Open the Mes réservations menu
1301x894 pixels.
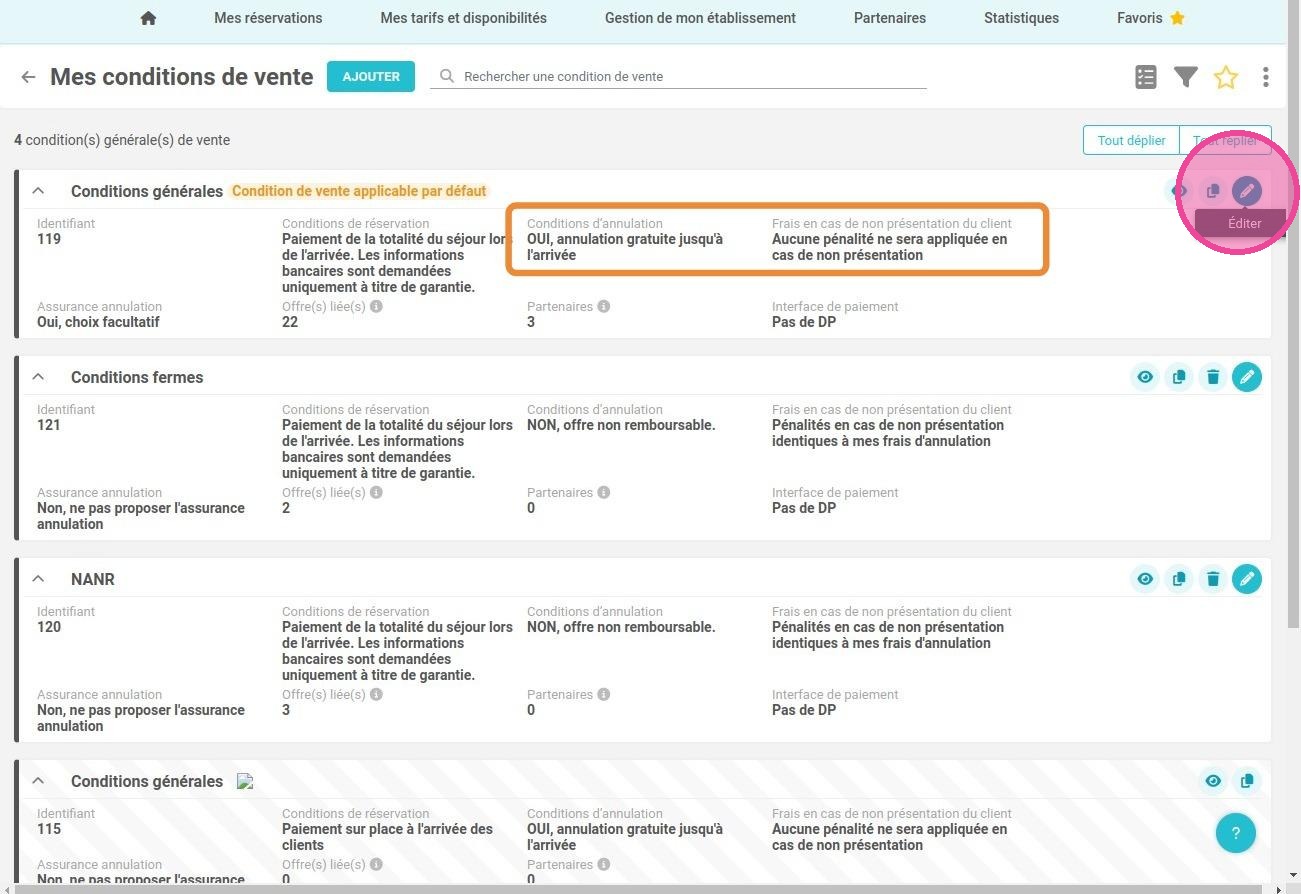tap(268, 18)
